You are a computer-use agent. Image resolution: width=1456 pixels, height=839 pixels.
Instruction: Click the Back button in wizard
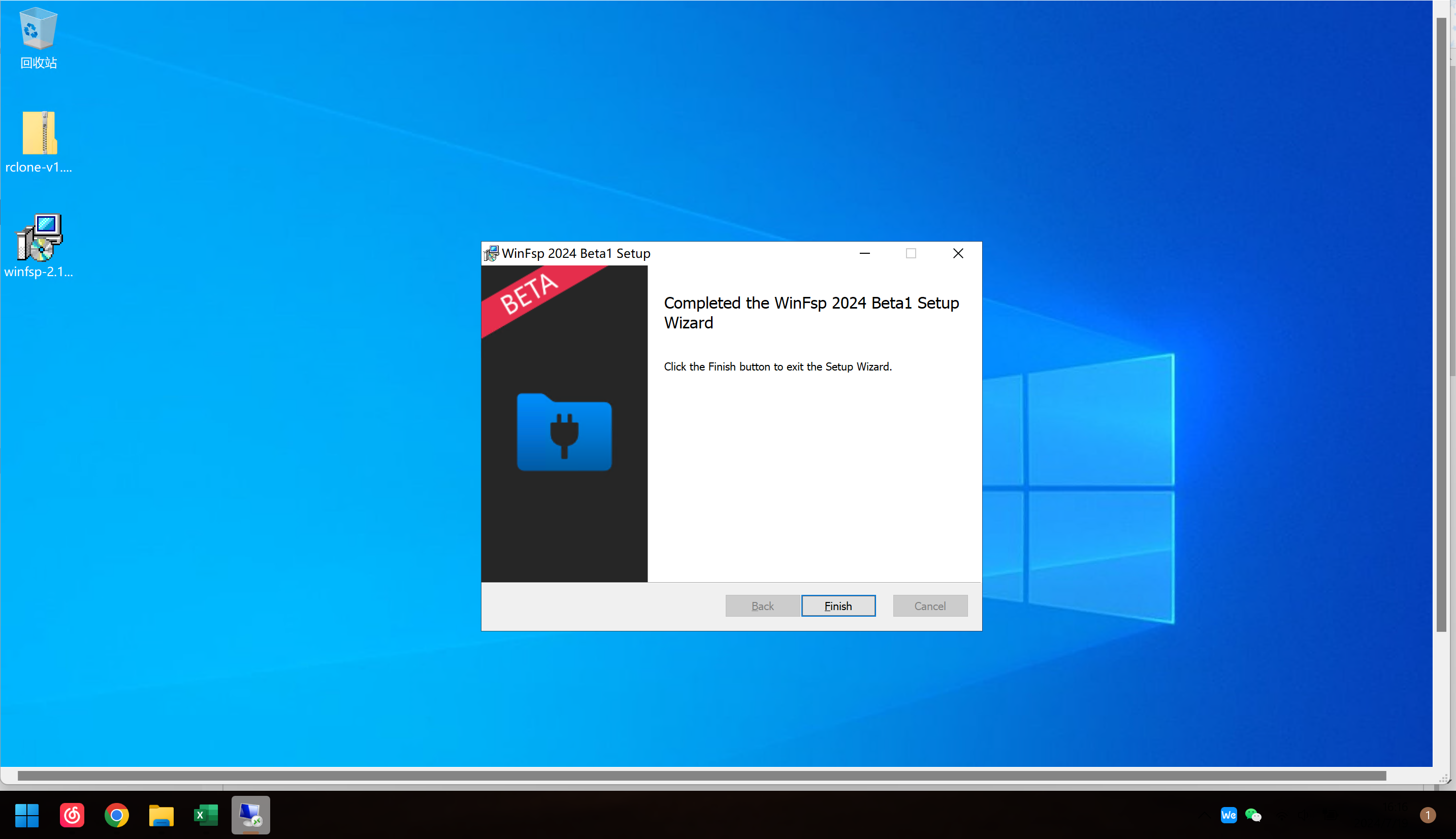pyautogui.click(x=762, y=606)
